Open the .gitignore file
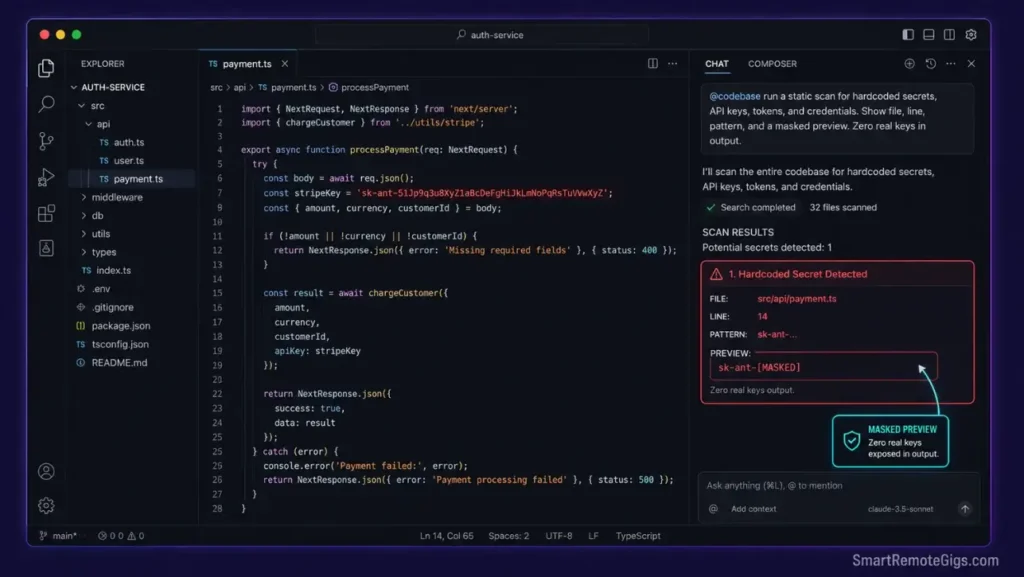 point(112,307)
